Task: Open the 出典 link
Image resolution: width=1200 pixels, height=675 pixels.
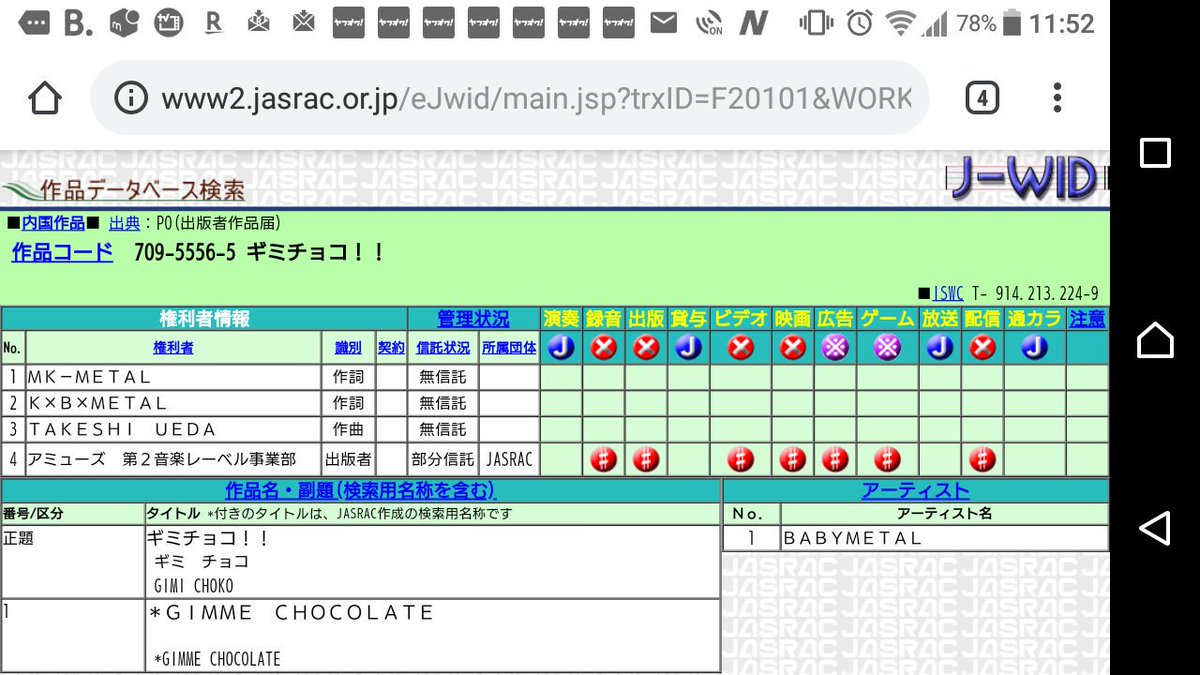Action: [x=124, y=222]
